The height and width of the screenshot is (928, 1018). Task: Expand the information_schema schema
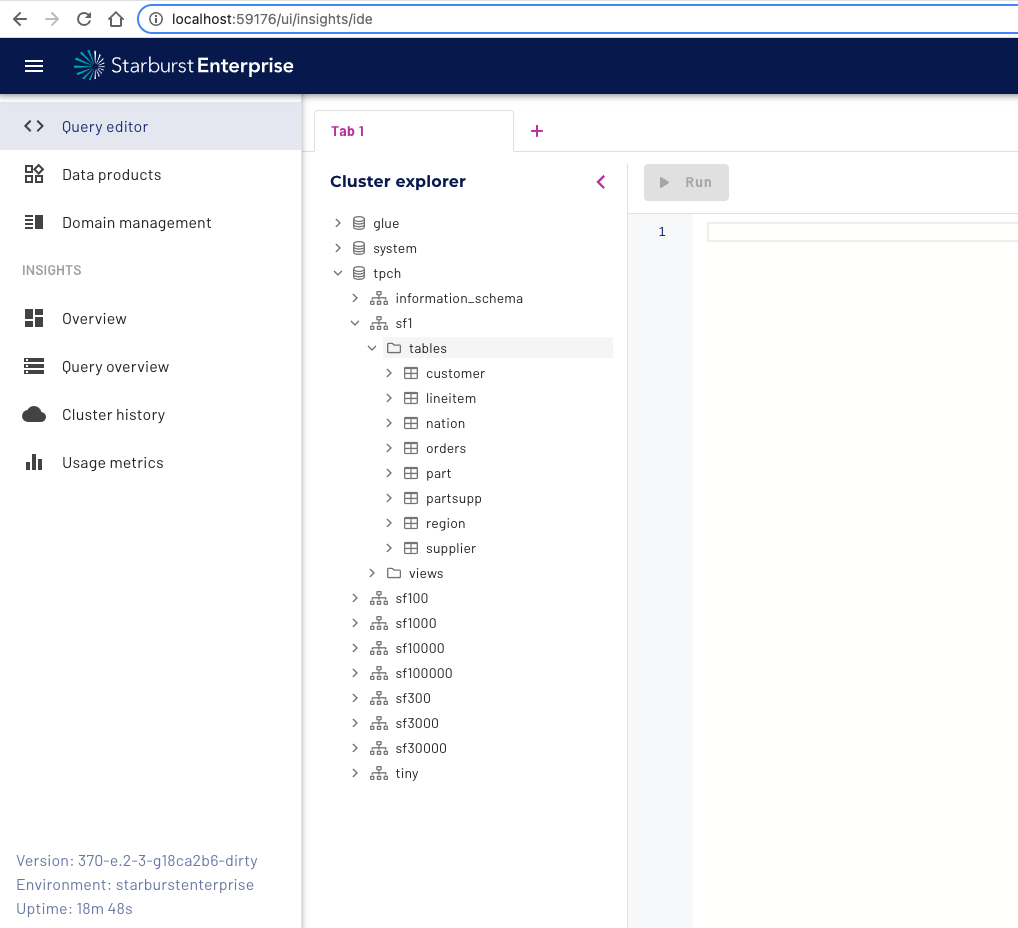point(354,298)
